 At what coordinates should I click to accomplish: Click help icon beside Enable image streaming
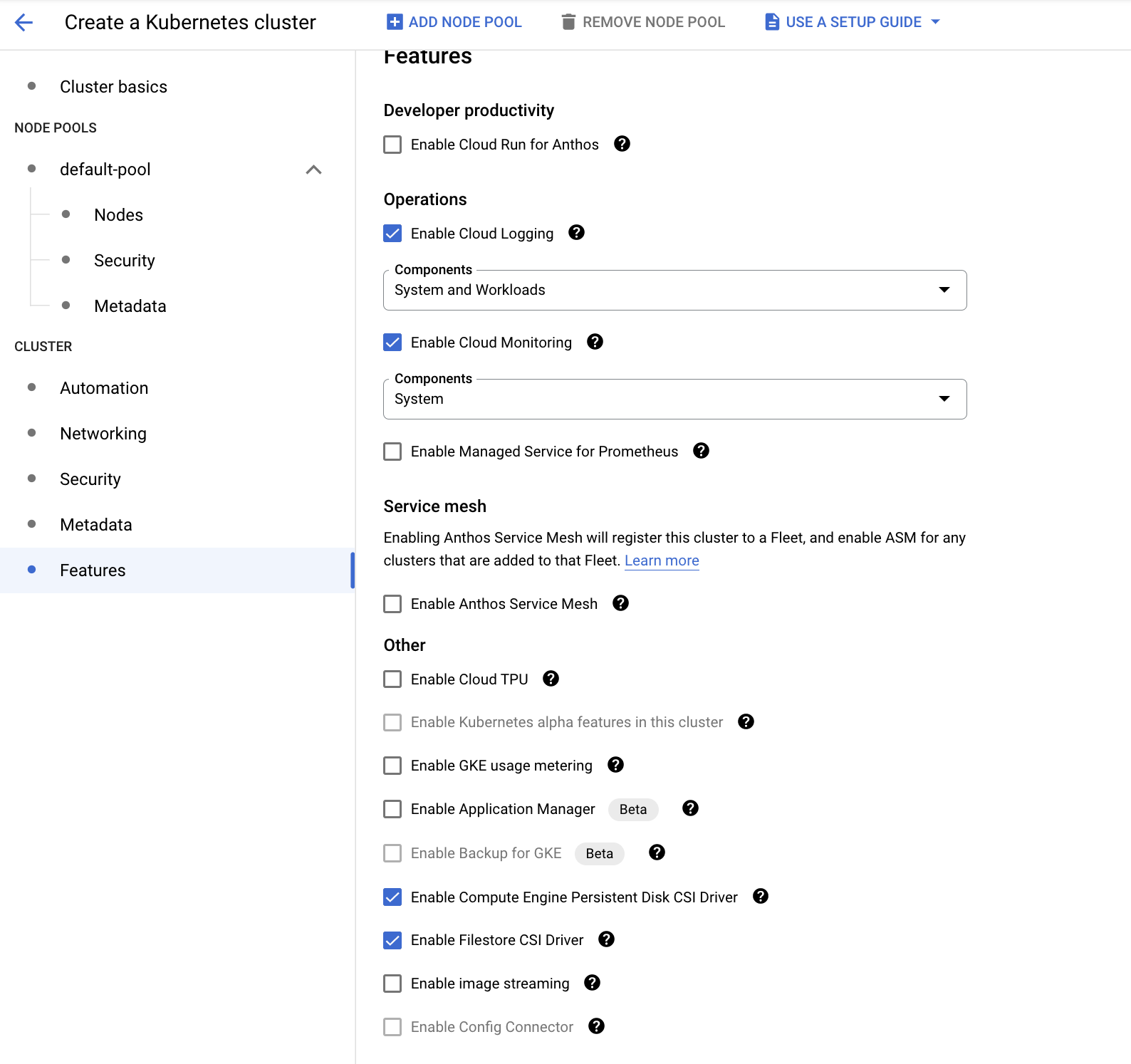click(x=592, y=983)
